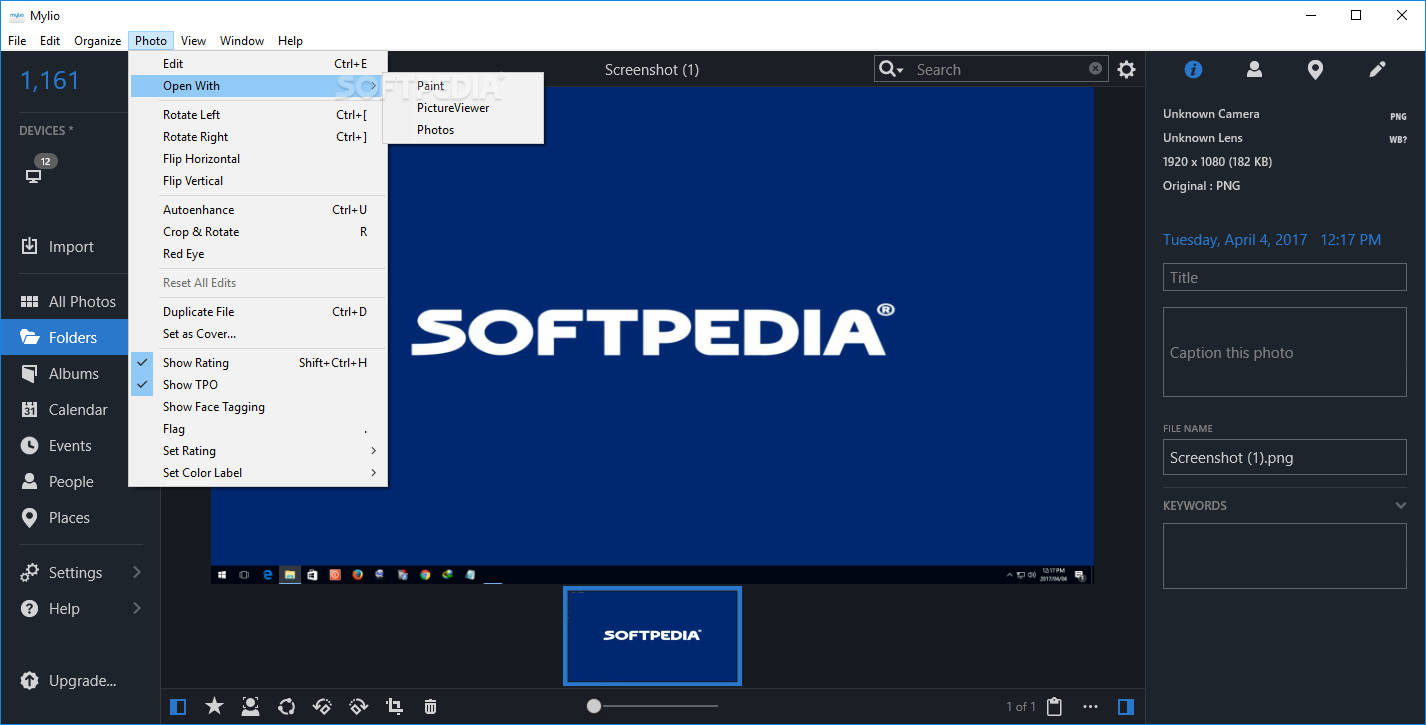
Task: Select Crop & Rotate menu entry
Action: 258,232
